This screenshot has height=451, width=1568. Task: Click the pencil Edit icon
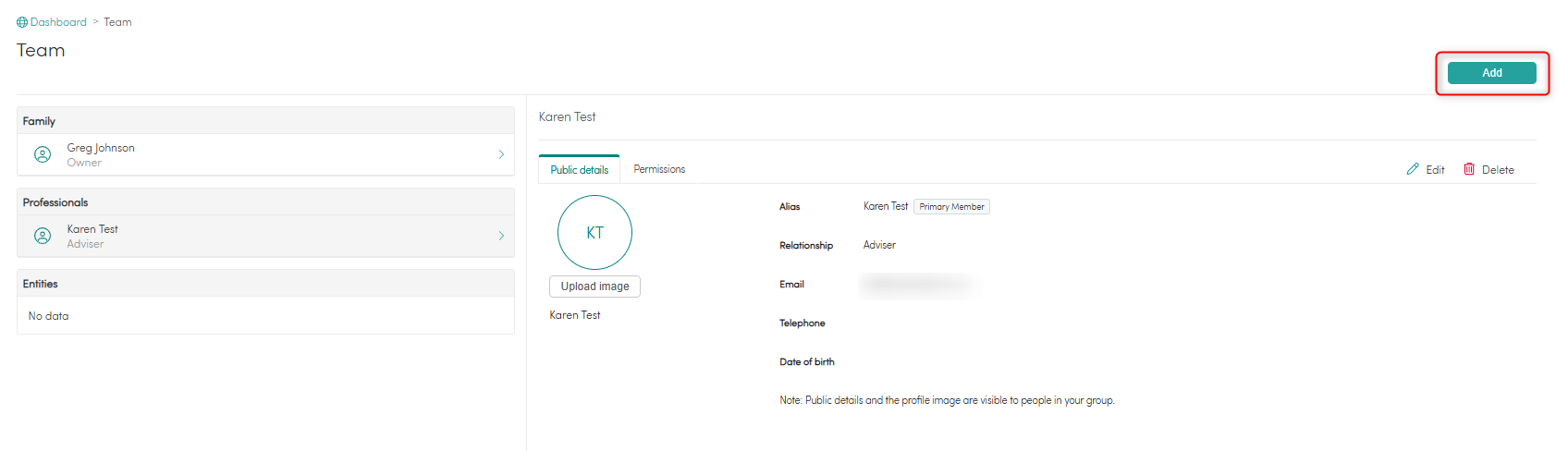pos(1413,169)
